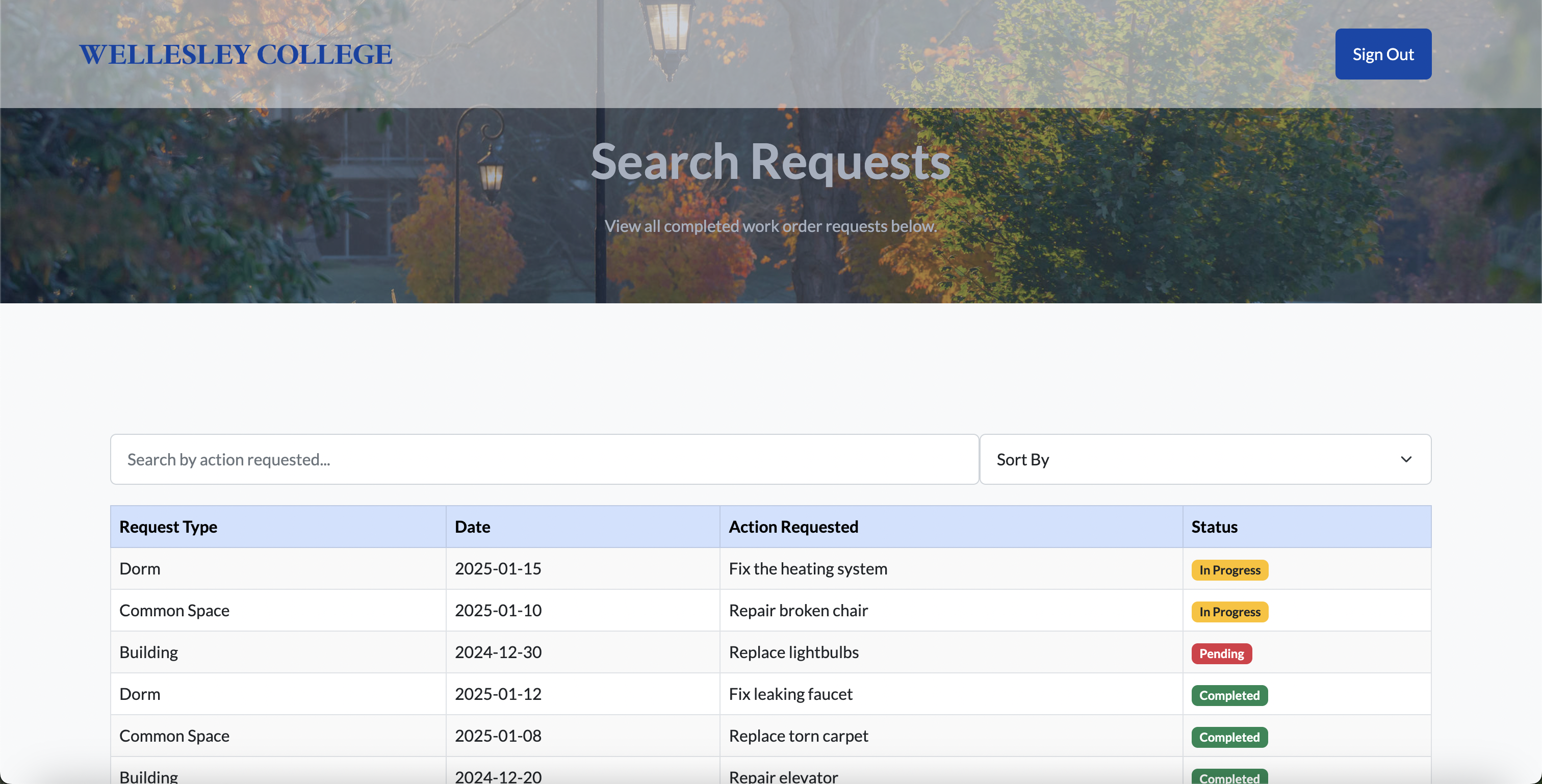The height and width of the screenshot is (784, 1542).
Task: Click the 2025-01-08 date cell
Action: click(582, 736)
